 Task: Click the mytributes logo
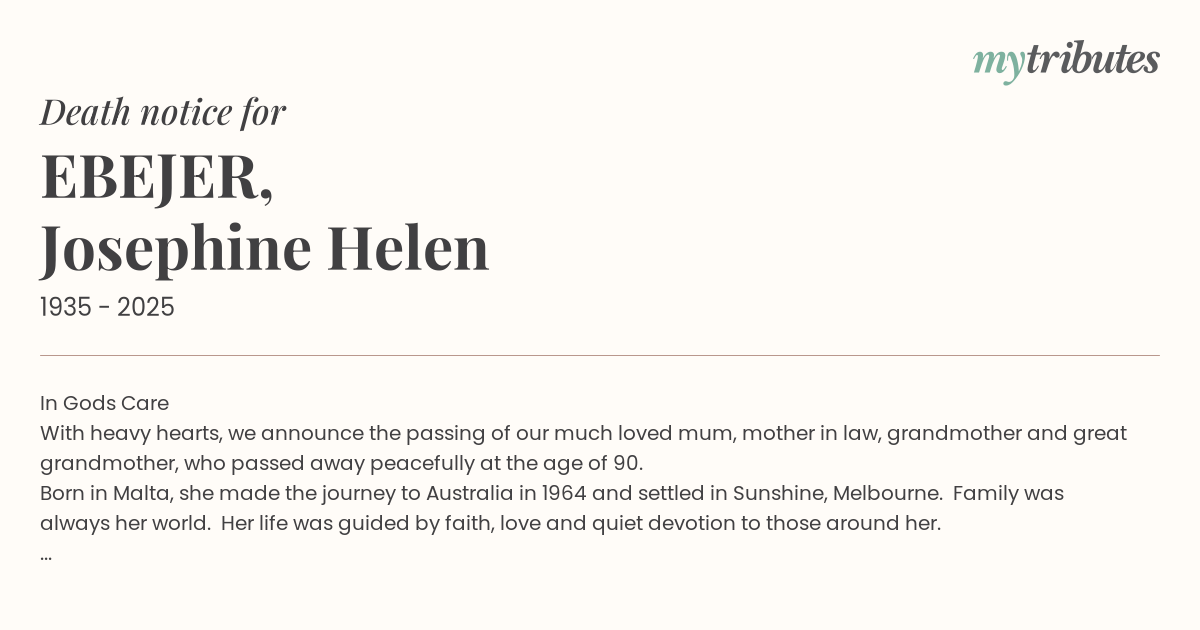[x=1066, y=60]
